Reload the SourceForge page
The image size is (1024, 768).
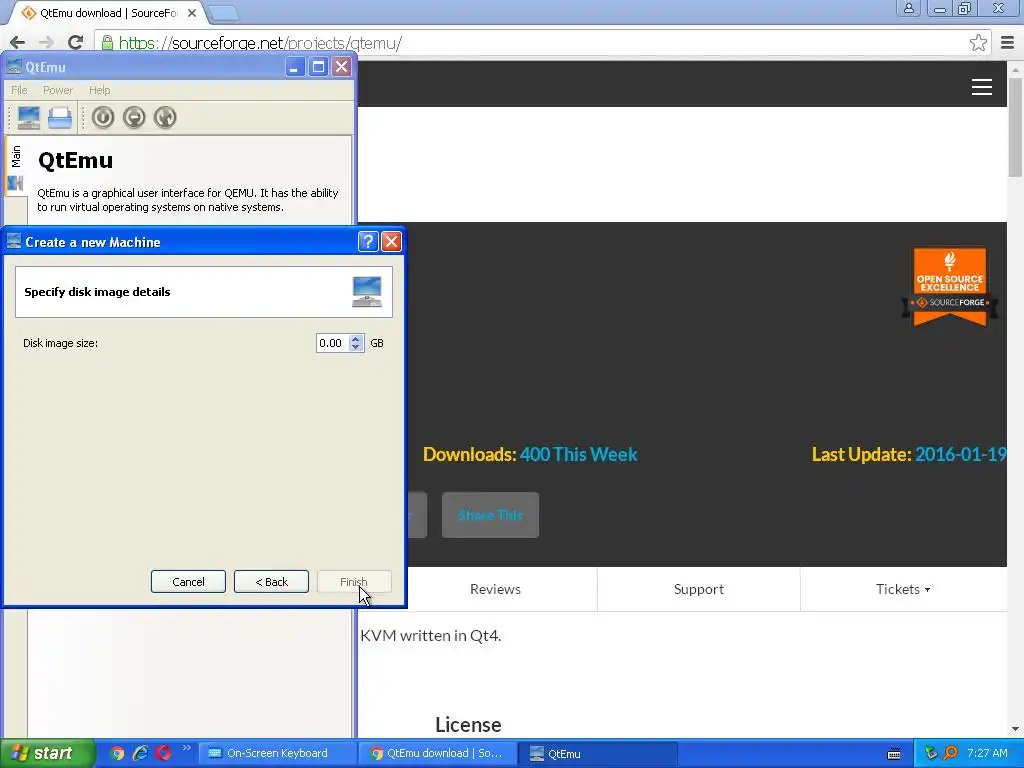[76, 43]
